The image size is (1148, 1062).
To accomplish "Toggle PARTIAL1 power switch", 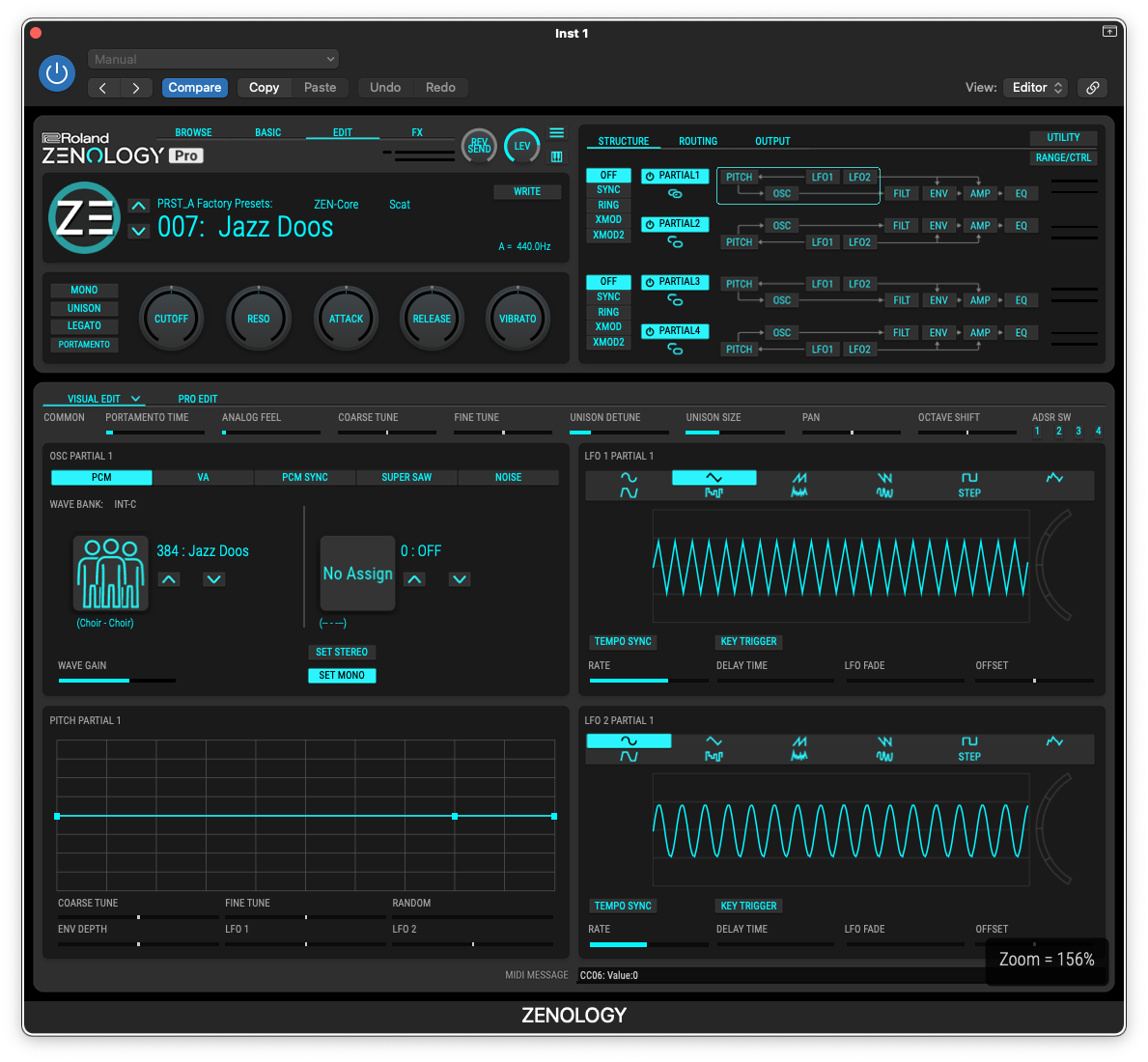I will 650,177.
